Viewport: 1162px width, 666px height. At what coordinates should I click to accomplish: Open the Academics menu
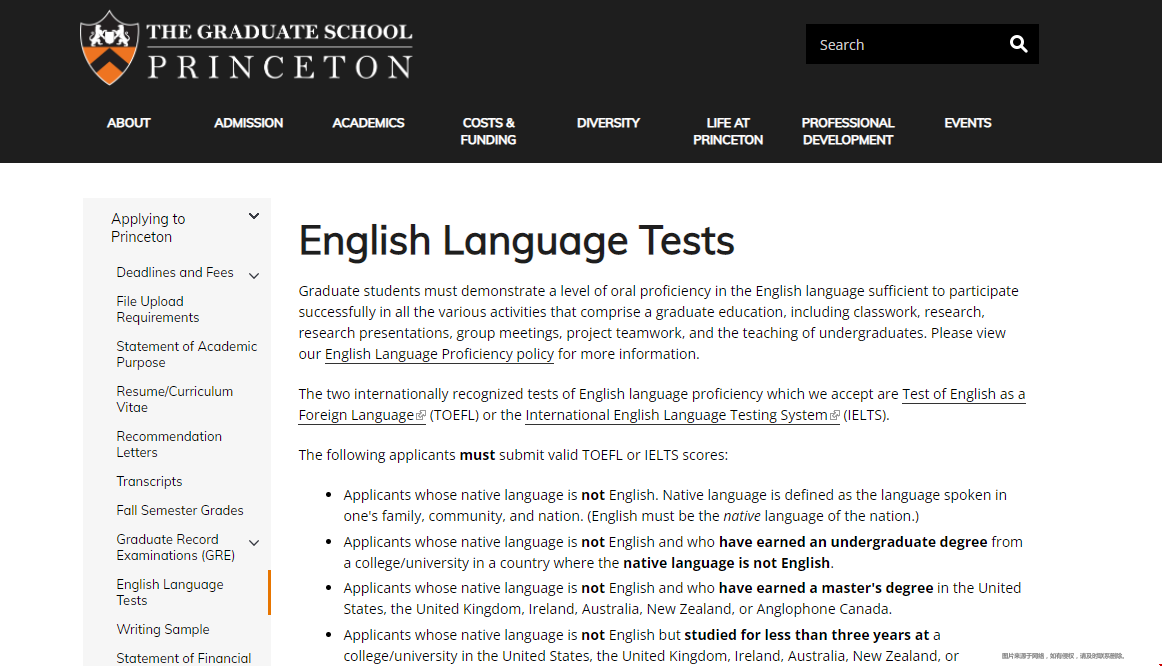pyautogui.click(x=368, y=123)
